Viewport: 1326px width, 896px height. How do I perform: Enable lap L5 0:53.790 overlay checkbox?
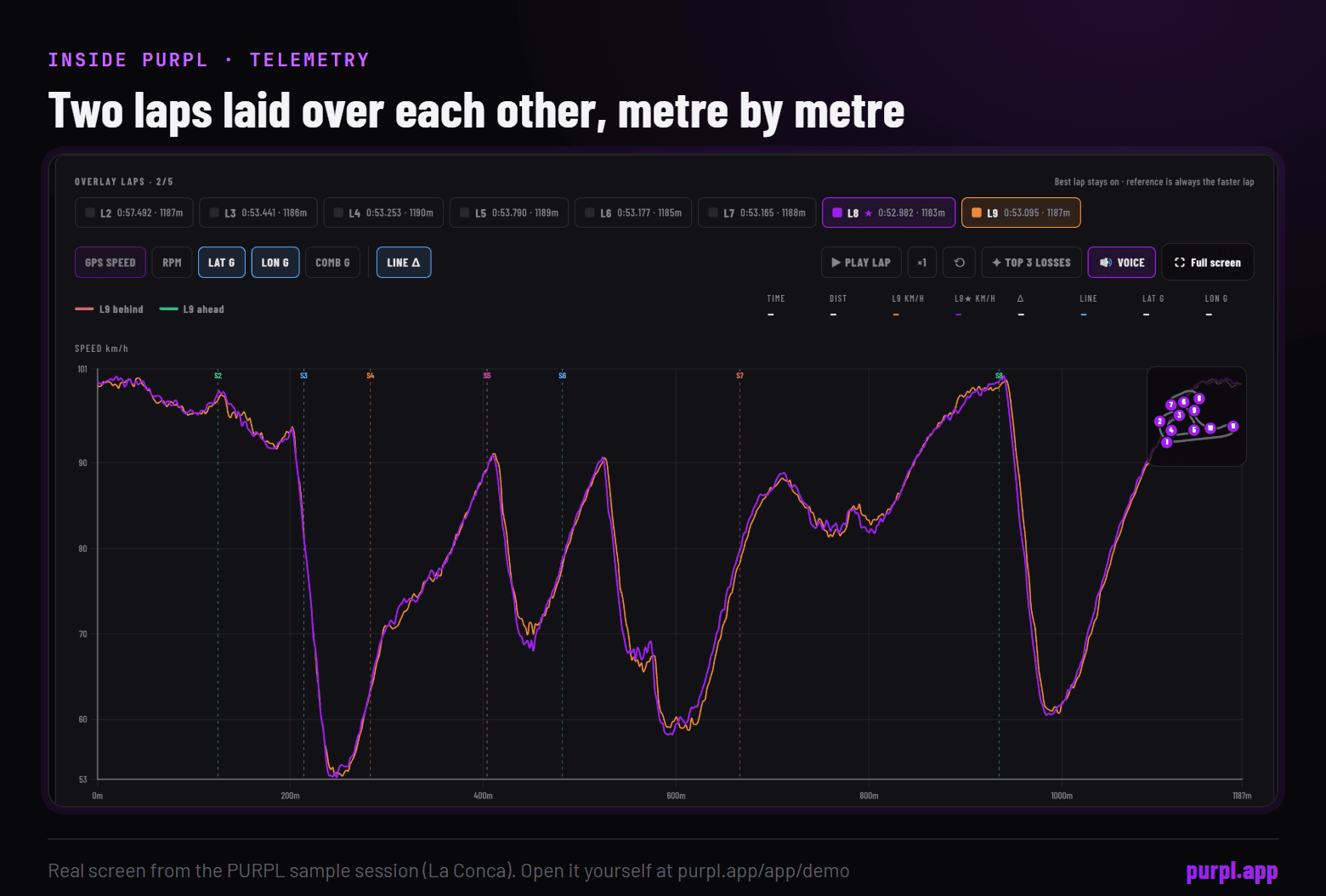pos(464,213)
